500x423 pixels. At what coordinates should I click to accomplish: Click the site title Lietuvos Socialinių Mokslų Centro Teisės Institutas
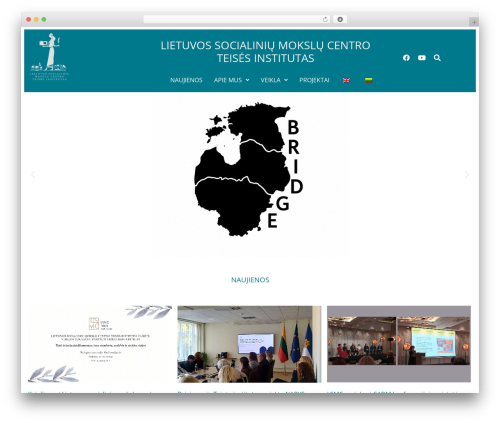click(x=265, y=52)
